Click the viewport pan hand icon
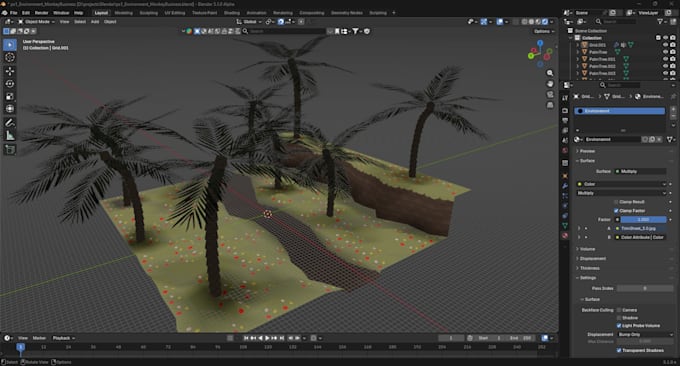 [x=550, y=84]
